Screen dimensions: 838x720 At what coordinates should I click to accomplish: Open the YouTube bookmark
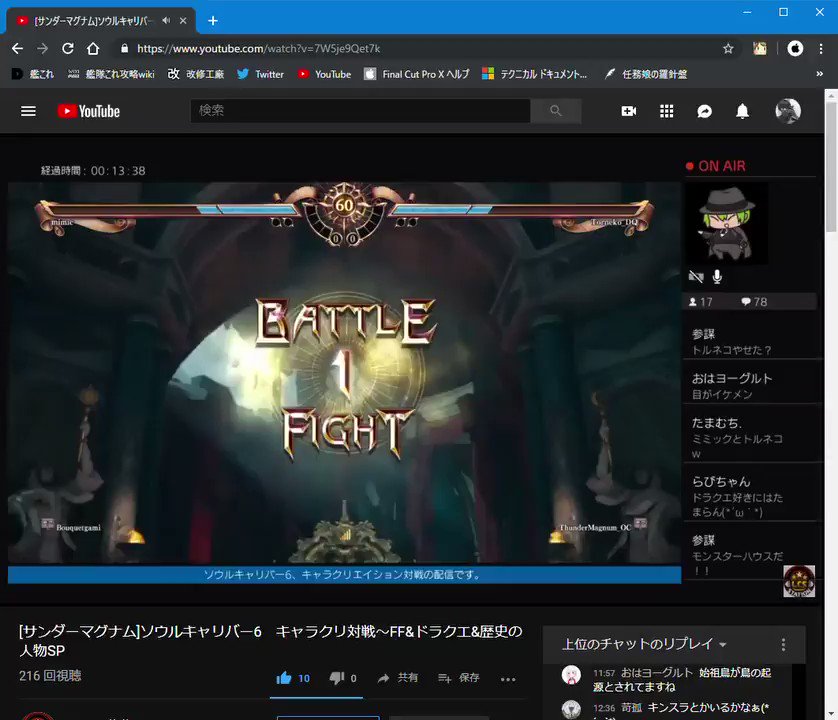(324, 74)
